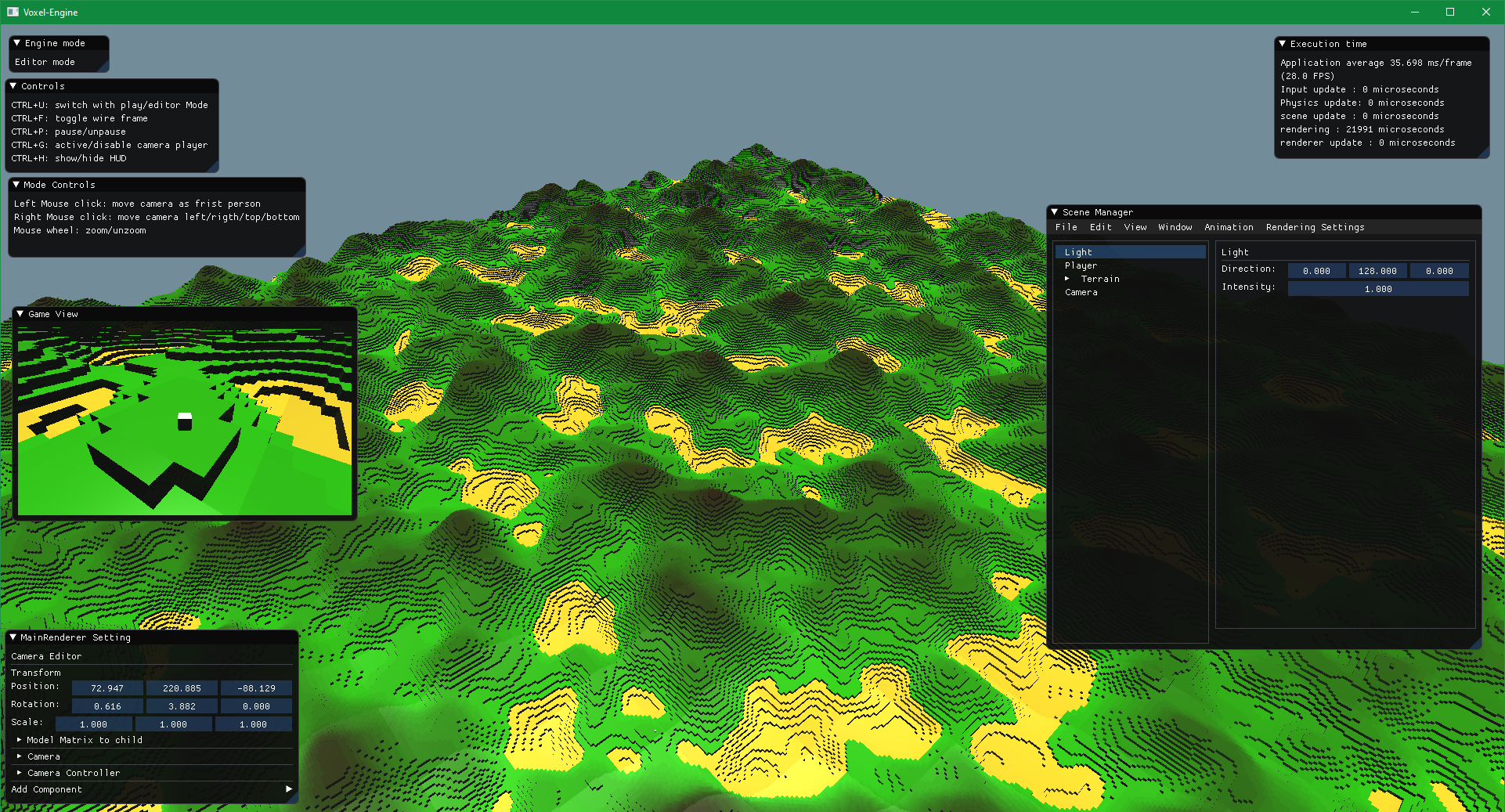Select the Camera item in scene list
The height and width of the screenshot is (812, 1505).
tap(1081, 292)
